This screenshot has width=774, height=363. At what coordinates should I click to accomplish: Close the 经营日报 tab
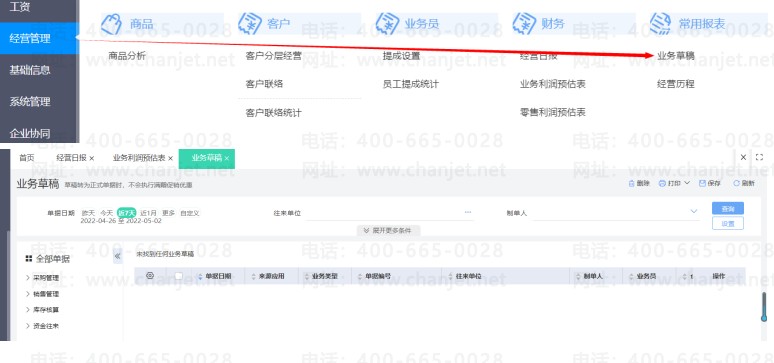click(x=92, y=159)
